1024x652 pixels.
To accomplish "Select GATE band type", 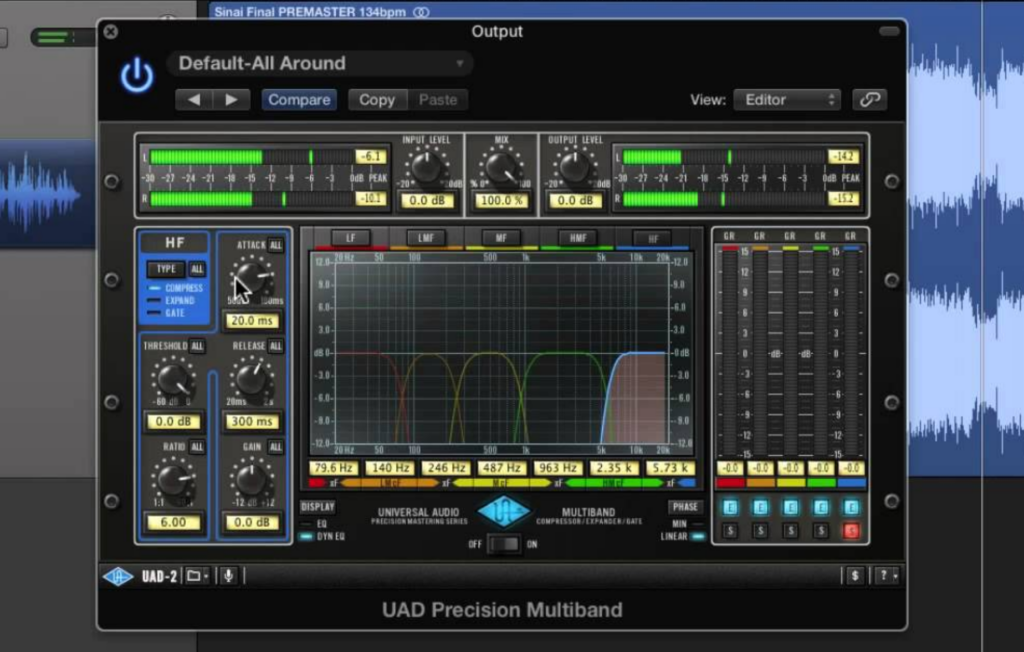I will coord(167,313).
